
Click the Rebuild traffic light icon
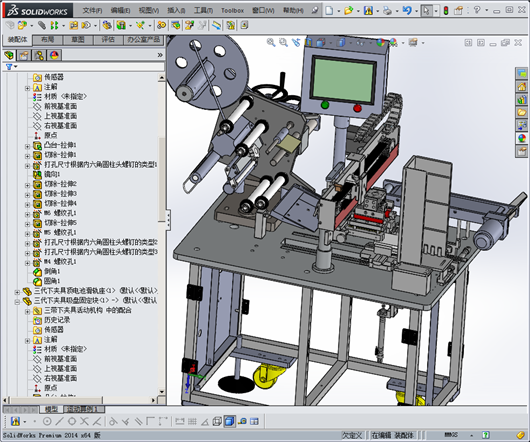coord(446,10)
